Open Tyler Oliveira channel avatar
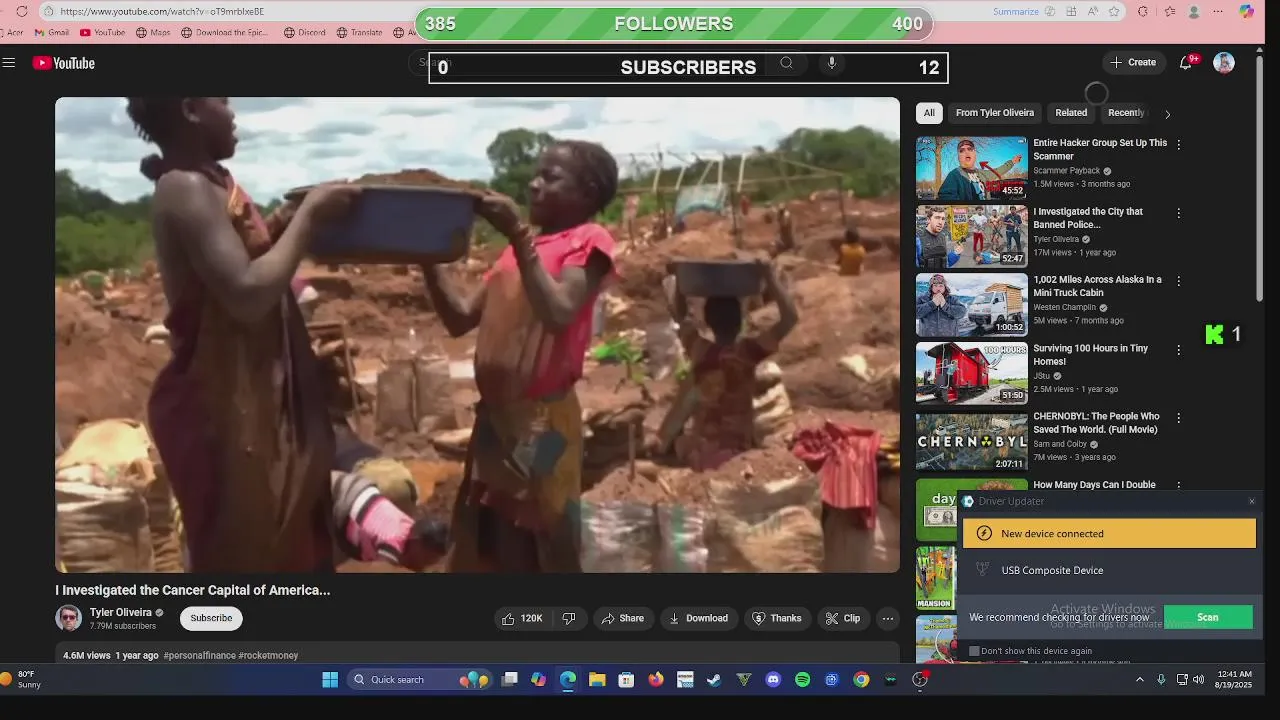Image resolution: width=1280 pixels, height=720 pixels. pyautogui.click(x=68, y=618)
